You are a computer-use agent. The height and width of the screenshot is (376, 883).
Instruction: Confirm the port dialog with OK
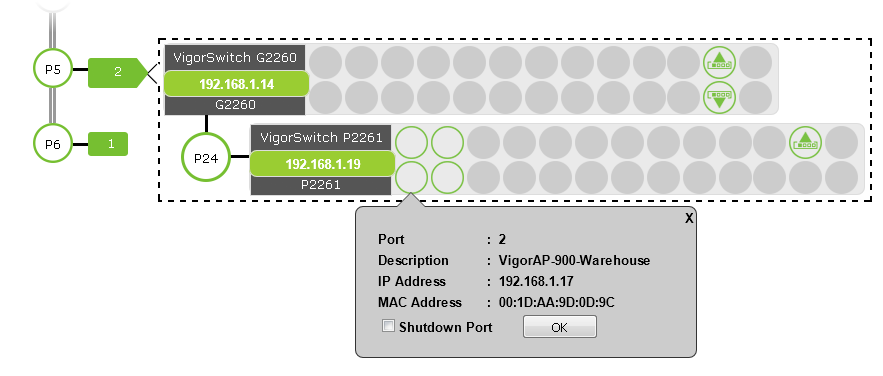[559, 327]
